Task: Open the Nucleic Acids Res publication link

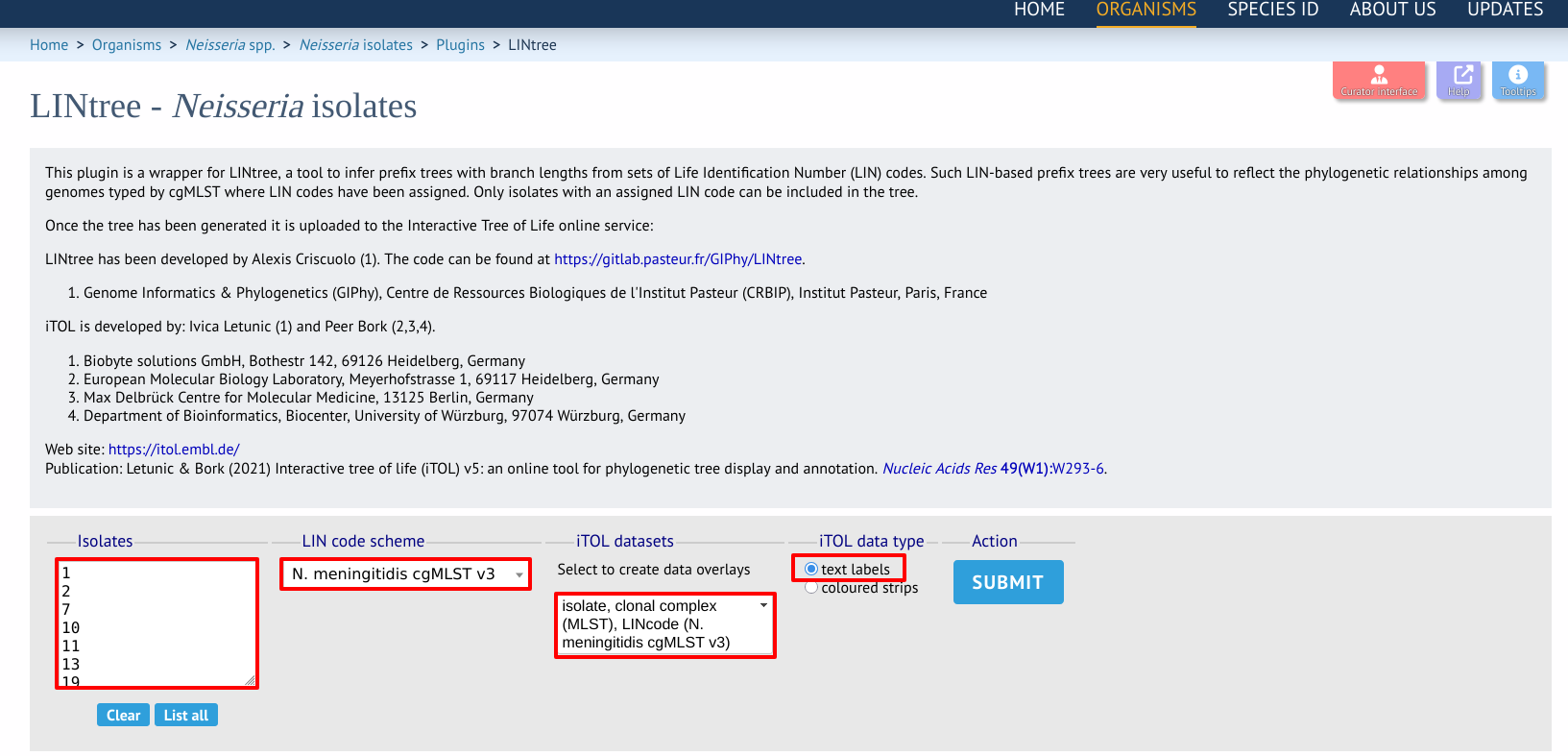Action: point(994,469)
